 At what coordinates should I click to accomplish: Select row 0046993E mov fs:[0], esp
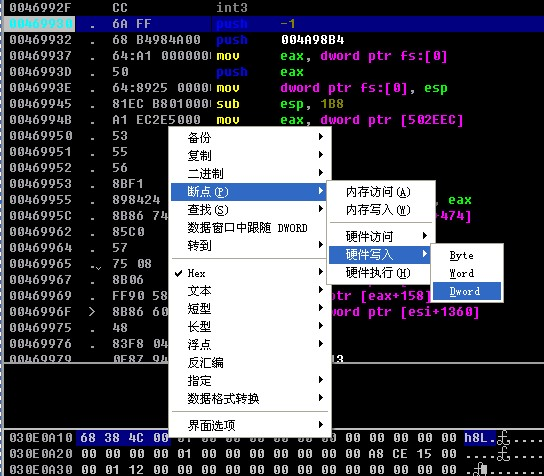274,88
